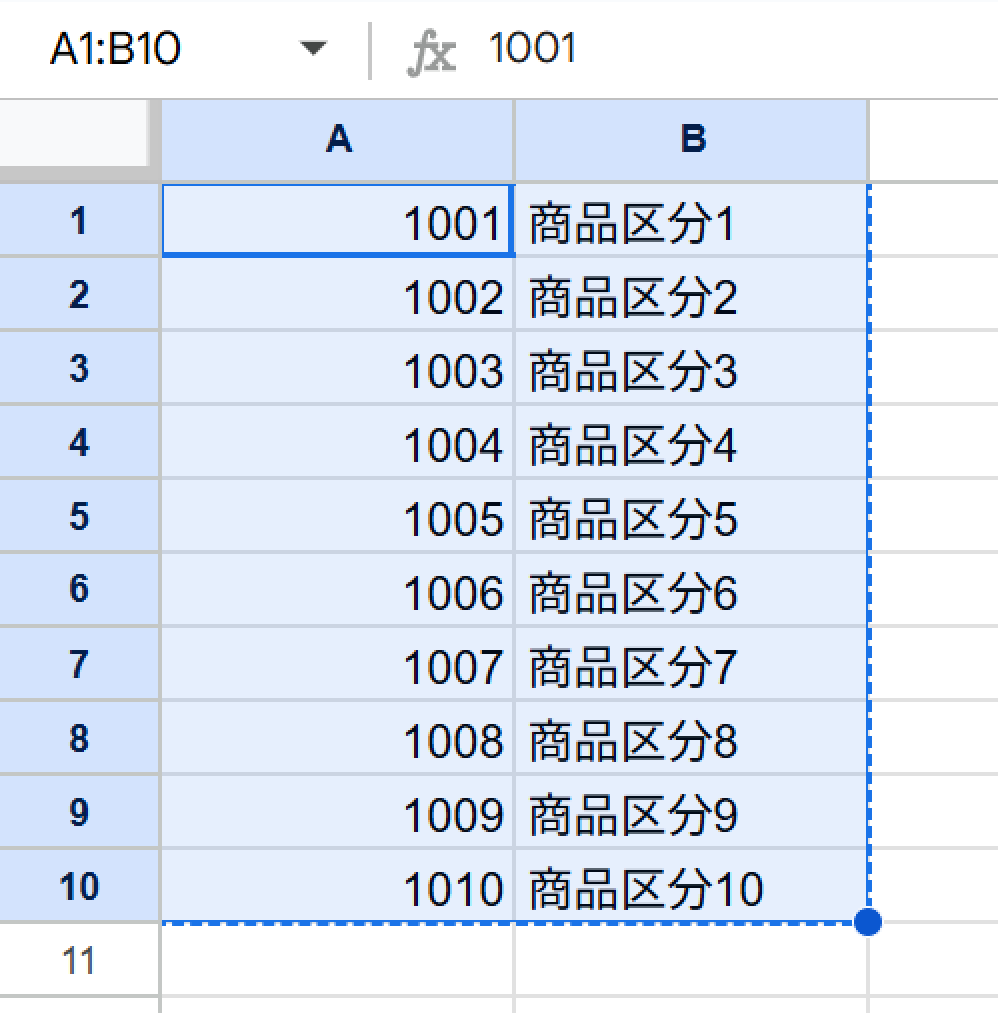The image size is (998, 1013).
Task: Open the name box dropdown arrow
Action: click(x=314, y=48)
